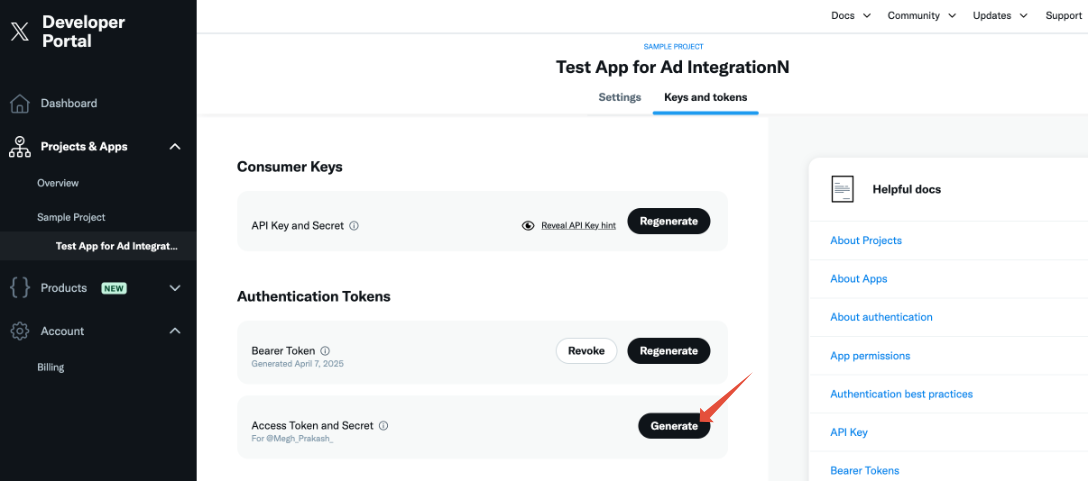Open the Support menu in top navigation
The height and width of the screenshot is (481, 1088).
pos(1064,15)
